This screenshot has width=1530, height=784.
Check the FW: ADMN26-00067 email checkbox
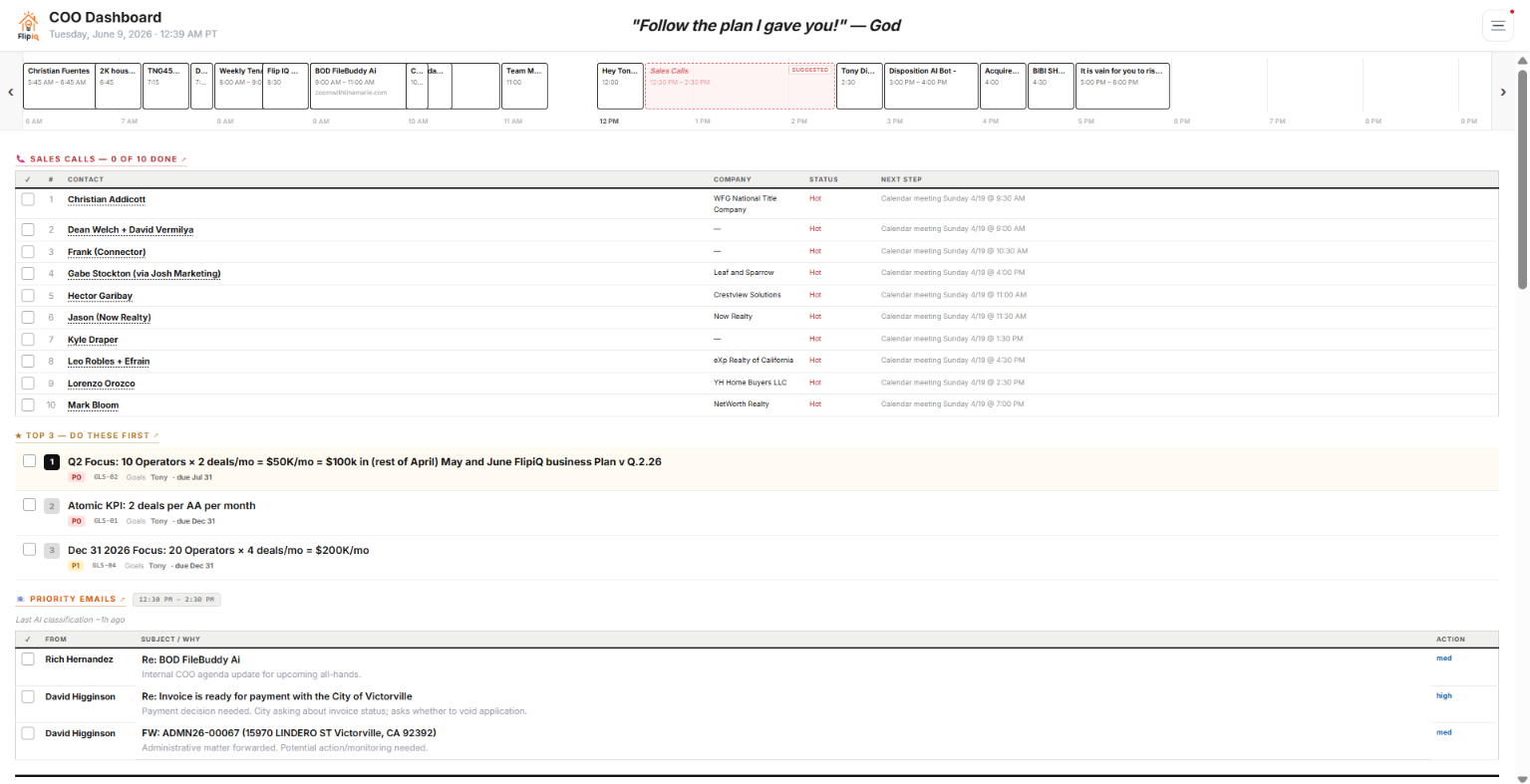[x=28, y=733]
